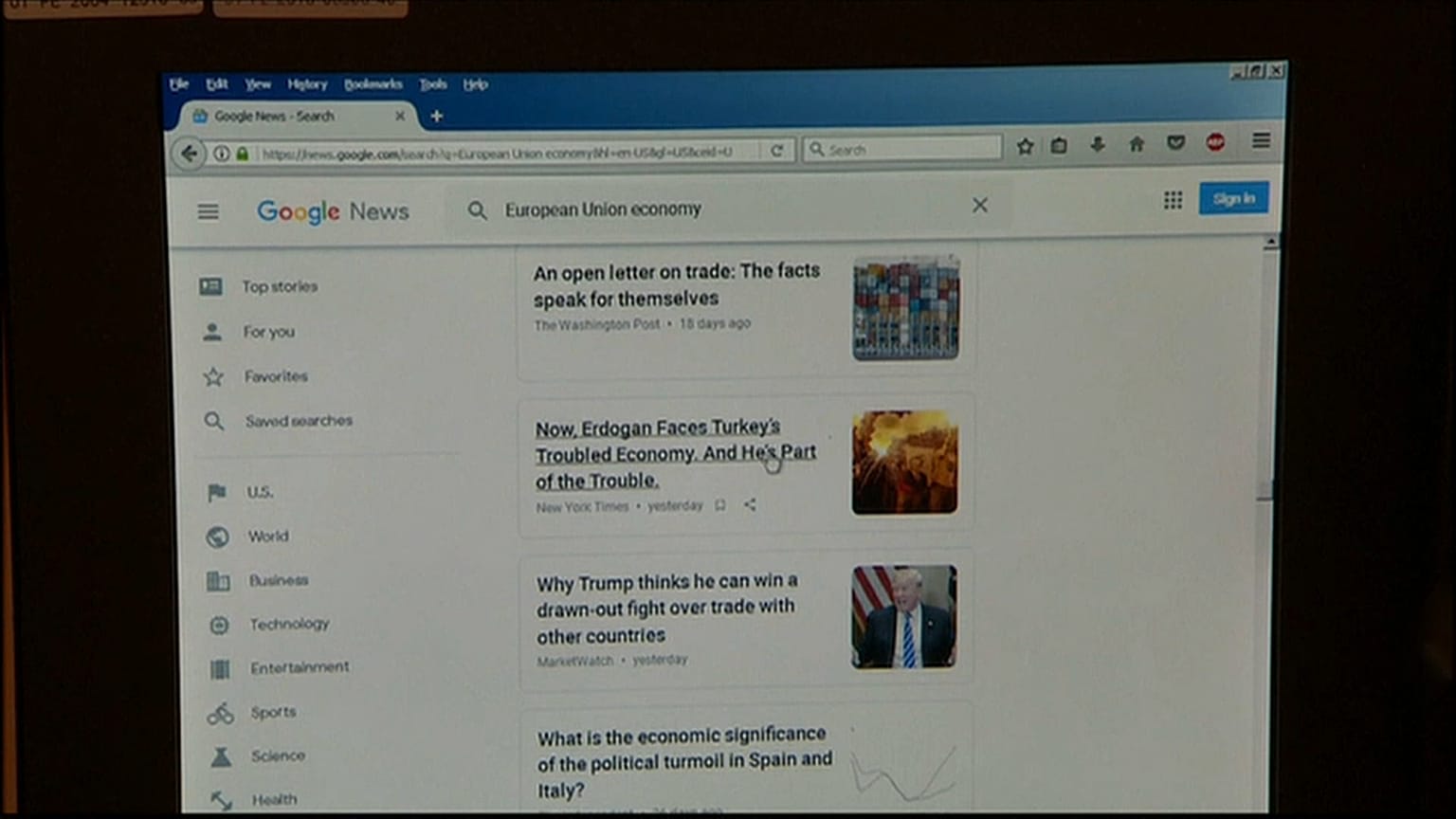Click the shipping containers thumbnail image
The image size is (1456, 819).
[x=905, y=308]
